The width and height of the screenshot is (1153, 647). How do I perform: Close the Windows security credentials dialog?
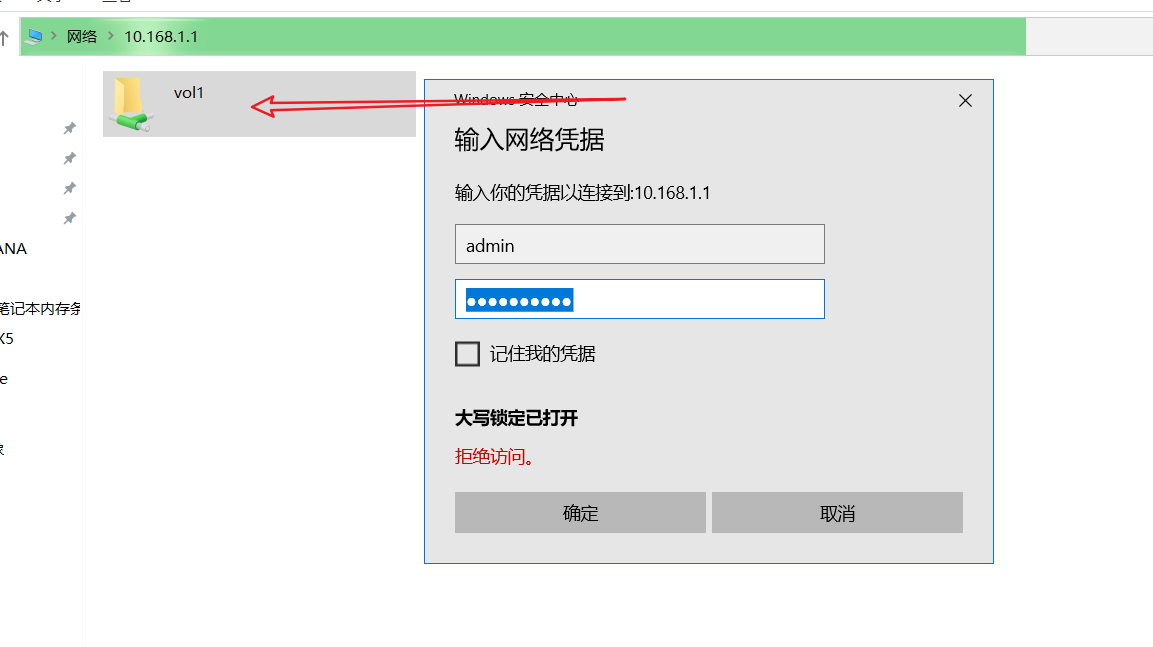[965, 101]
